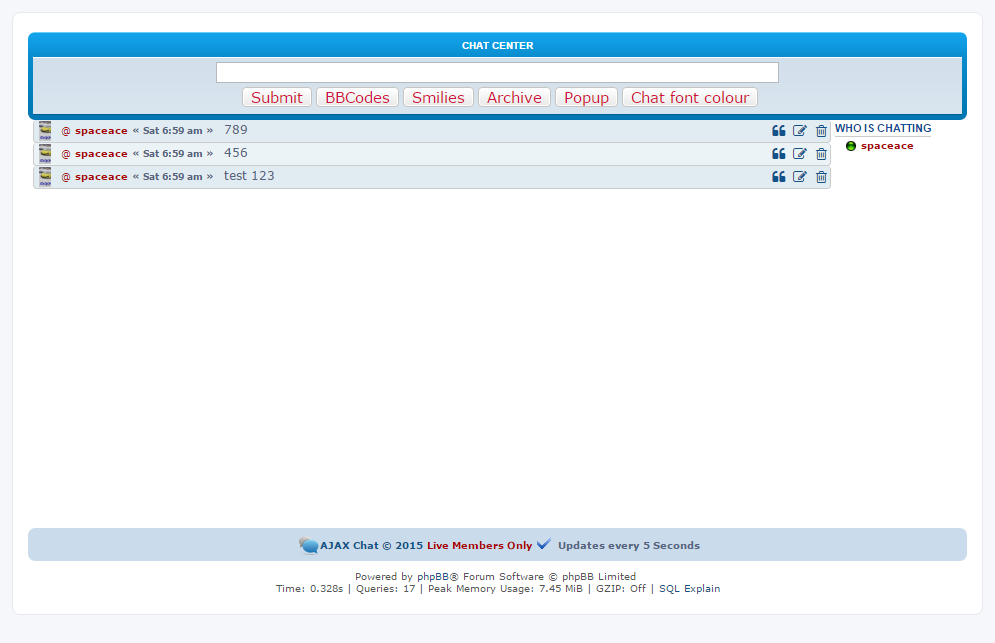This screenshot has width=995, height=643.
Task: Click the green online status icon
Action: [x=851, y=146]
